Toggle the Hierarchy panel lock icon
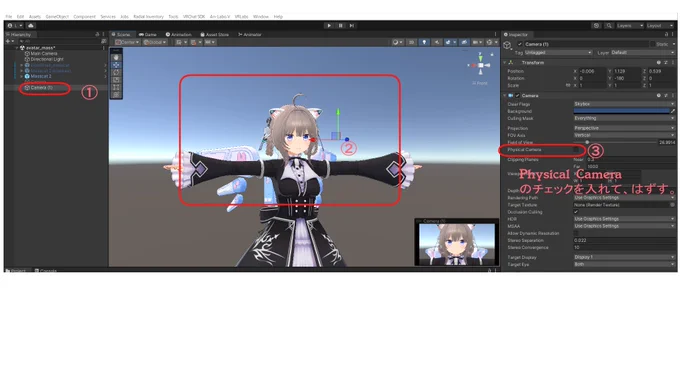 pyautogui.click(x=97, y=34)
